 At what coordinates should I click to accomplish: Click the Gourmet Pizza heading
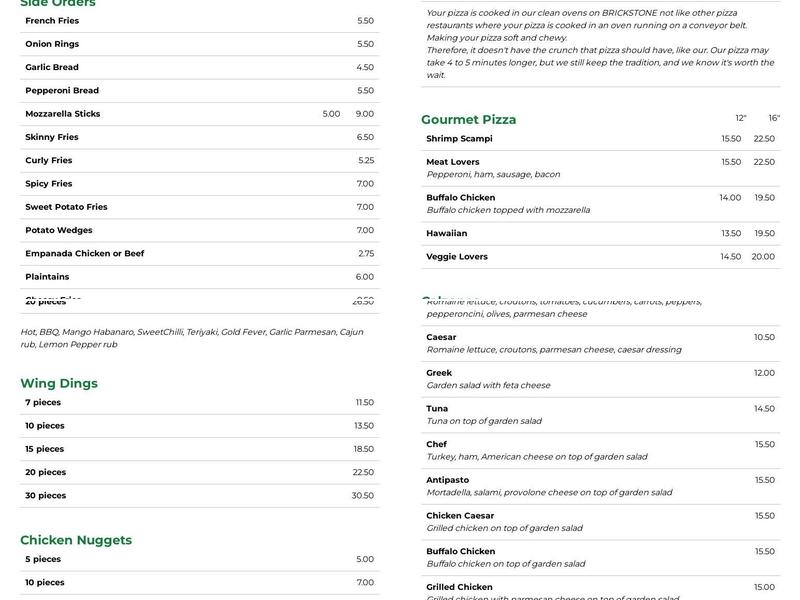click(469, 120)
